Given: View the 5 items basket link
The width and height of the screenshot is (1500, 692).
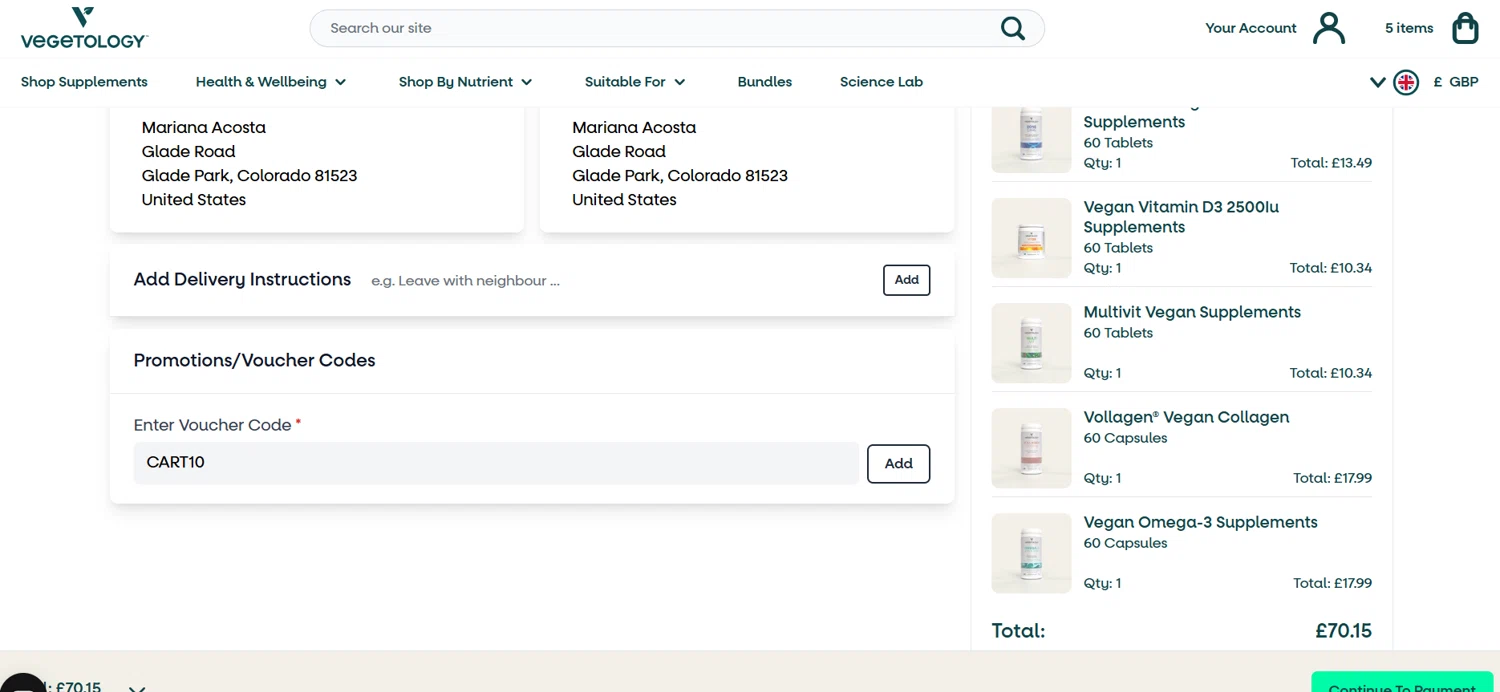Looking at the screenshot, I should tap(1409, 28).
